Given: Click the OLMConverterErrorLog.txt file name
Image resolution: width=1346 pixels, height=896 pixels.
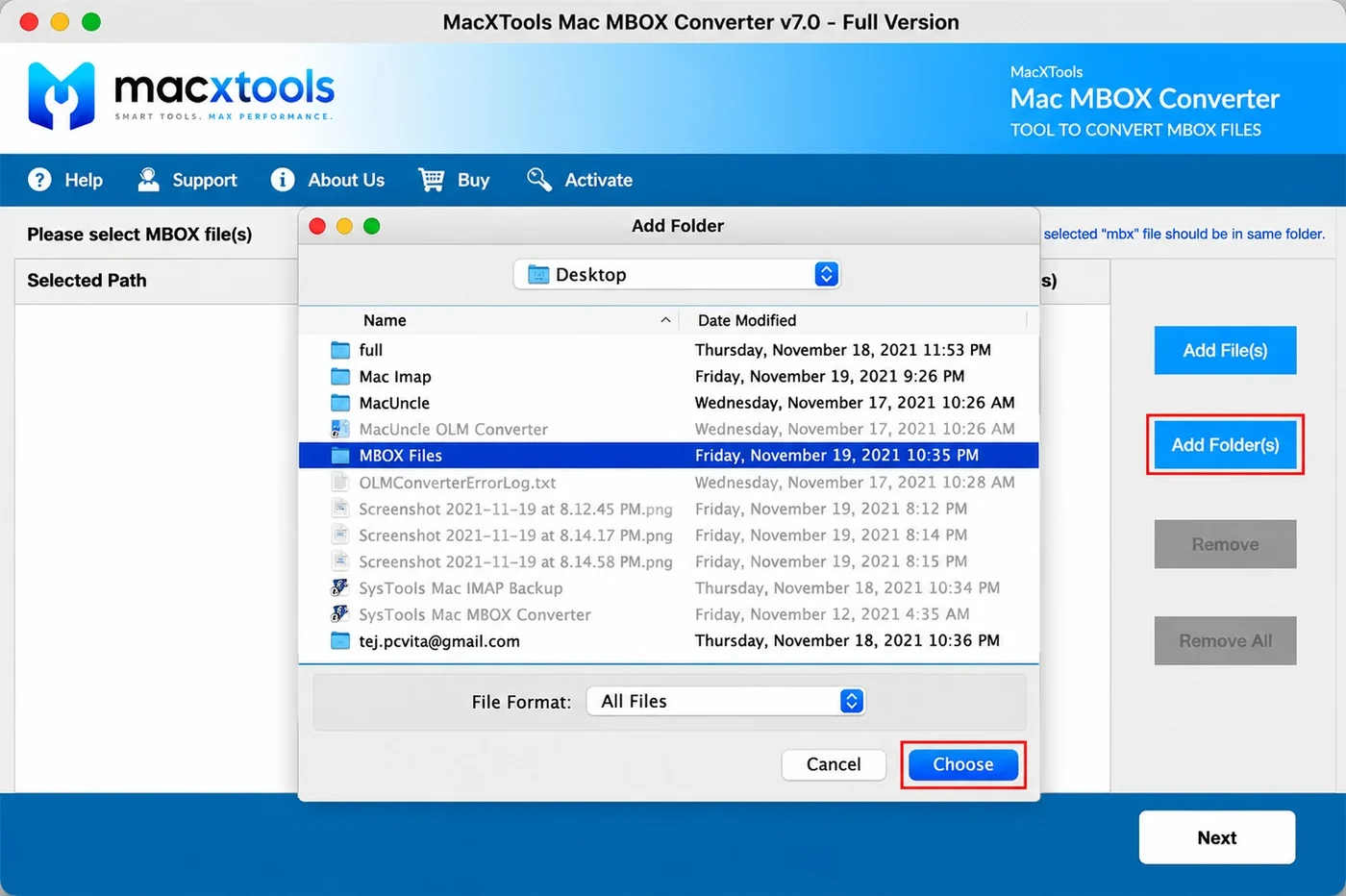Looking at the screenshot, I should coord(458,483).
